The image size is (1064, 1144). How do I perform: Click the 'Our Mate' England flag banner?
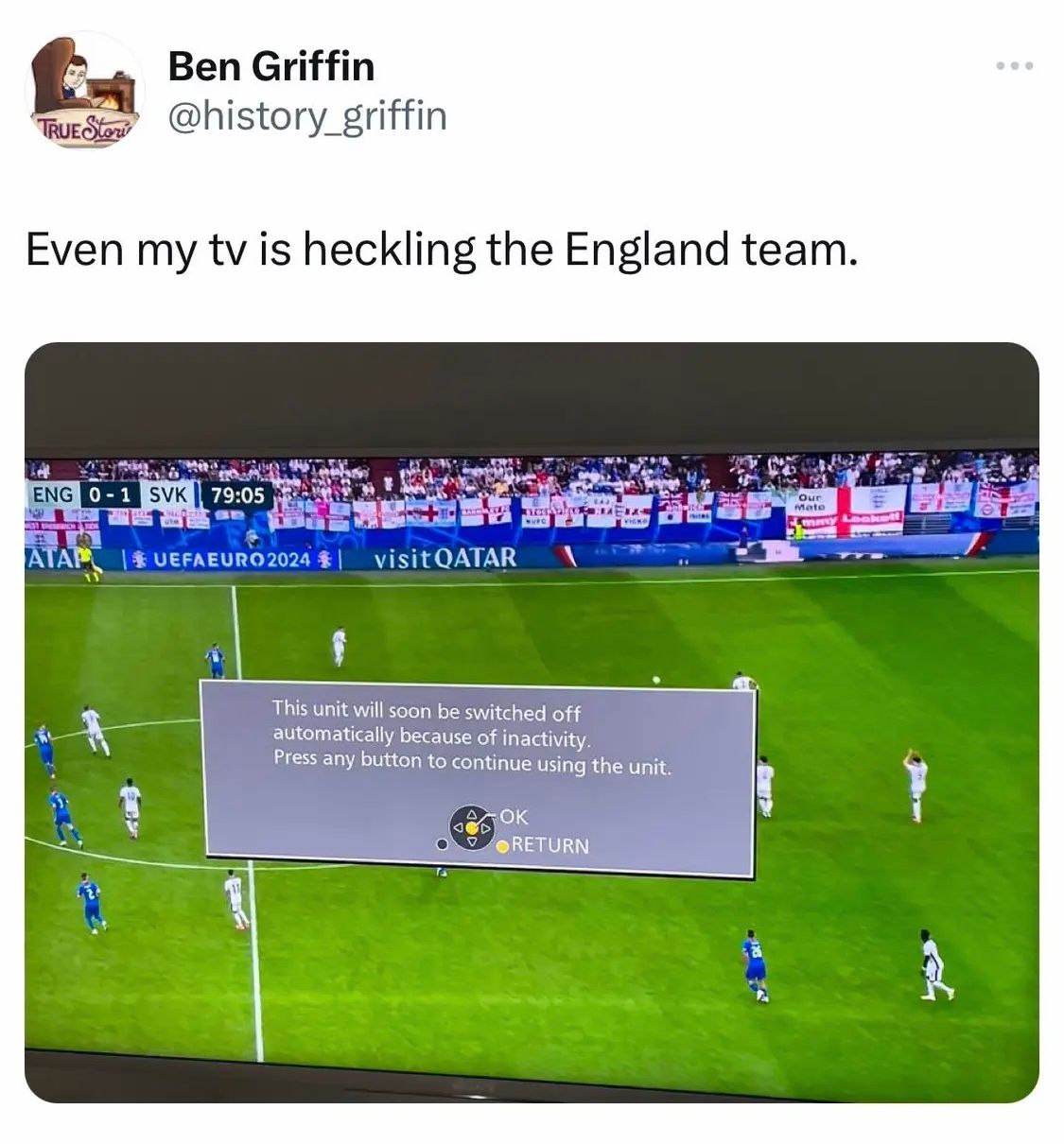810,511
